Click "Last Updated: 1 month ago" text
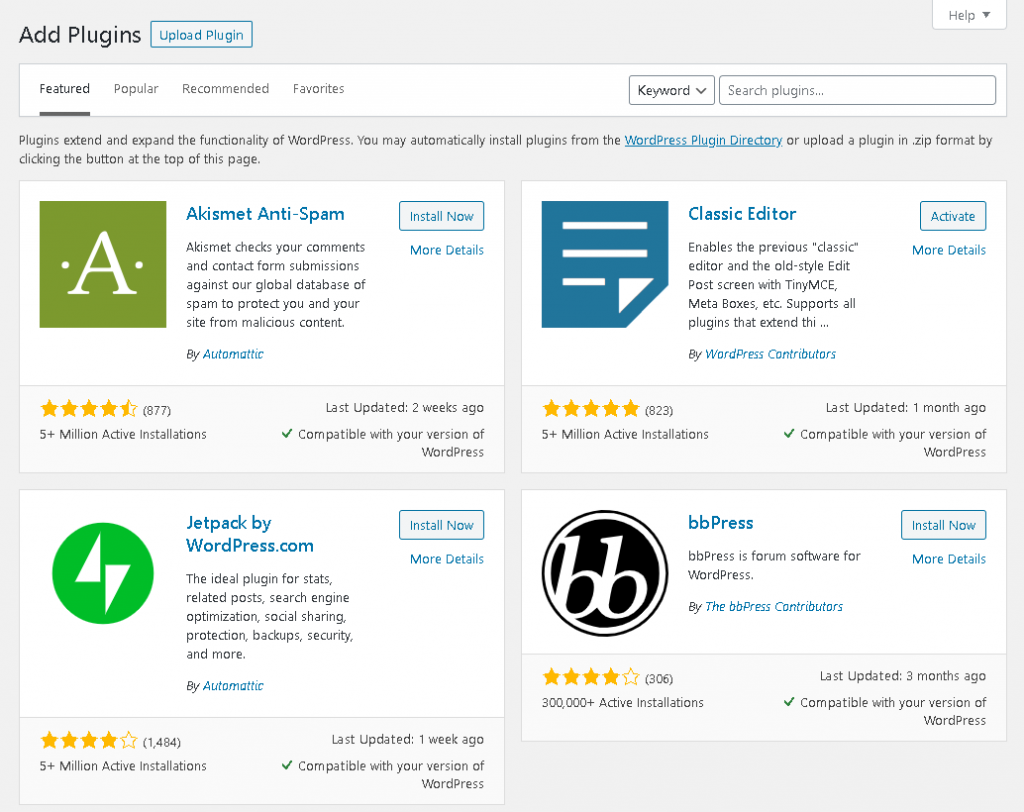The height and width of the screenshot is (812, 1024). (906, 408)
